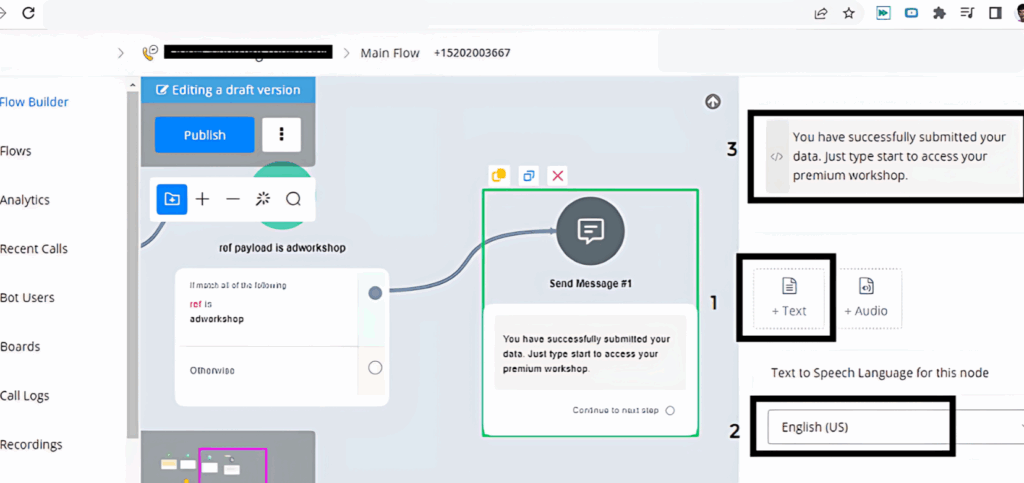This screenshot has width=1024, height=483.
Task: Delete node with the red X icon
Action: 558,176
